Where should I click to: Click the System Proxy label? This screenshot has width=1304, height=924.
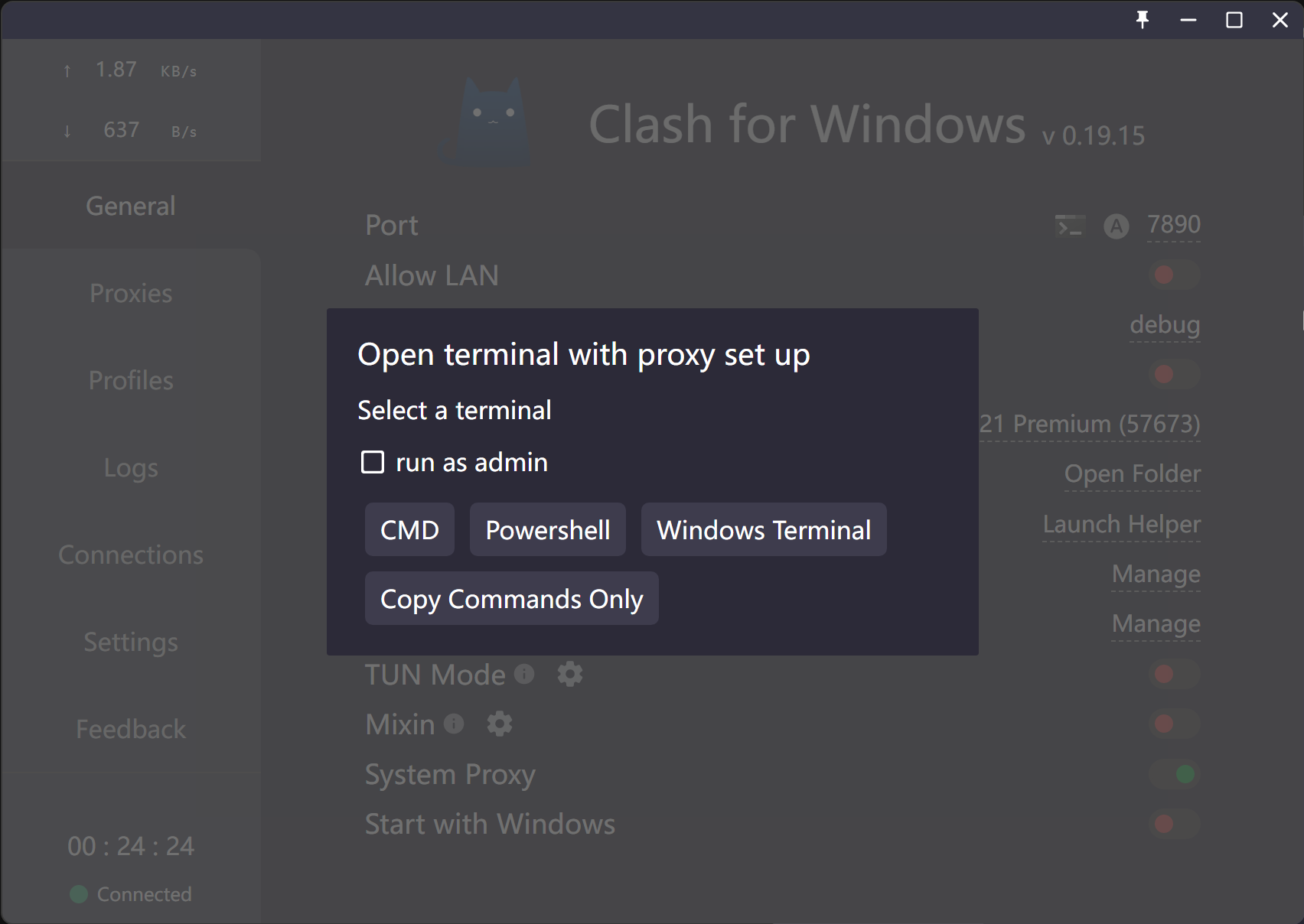(x=450, y=775)
